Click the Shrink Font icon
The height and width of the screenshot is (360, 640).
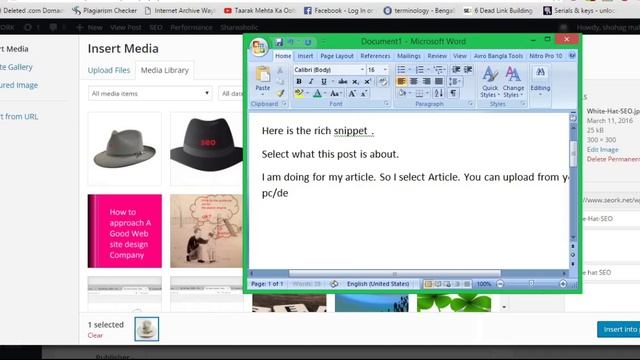pos(364,93)
